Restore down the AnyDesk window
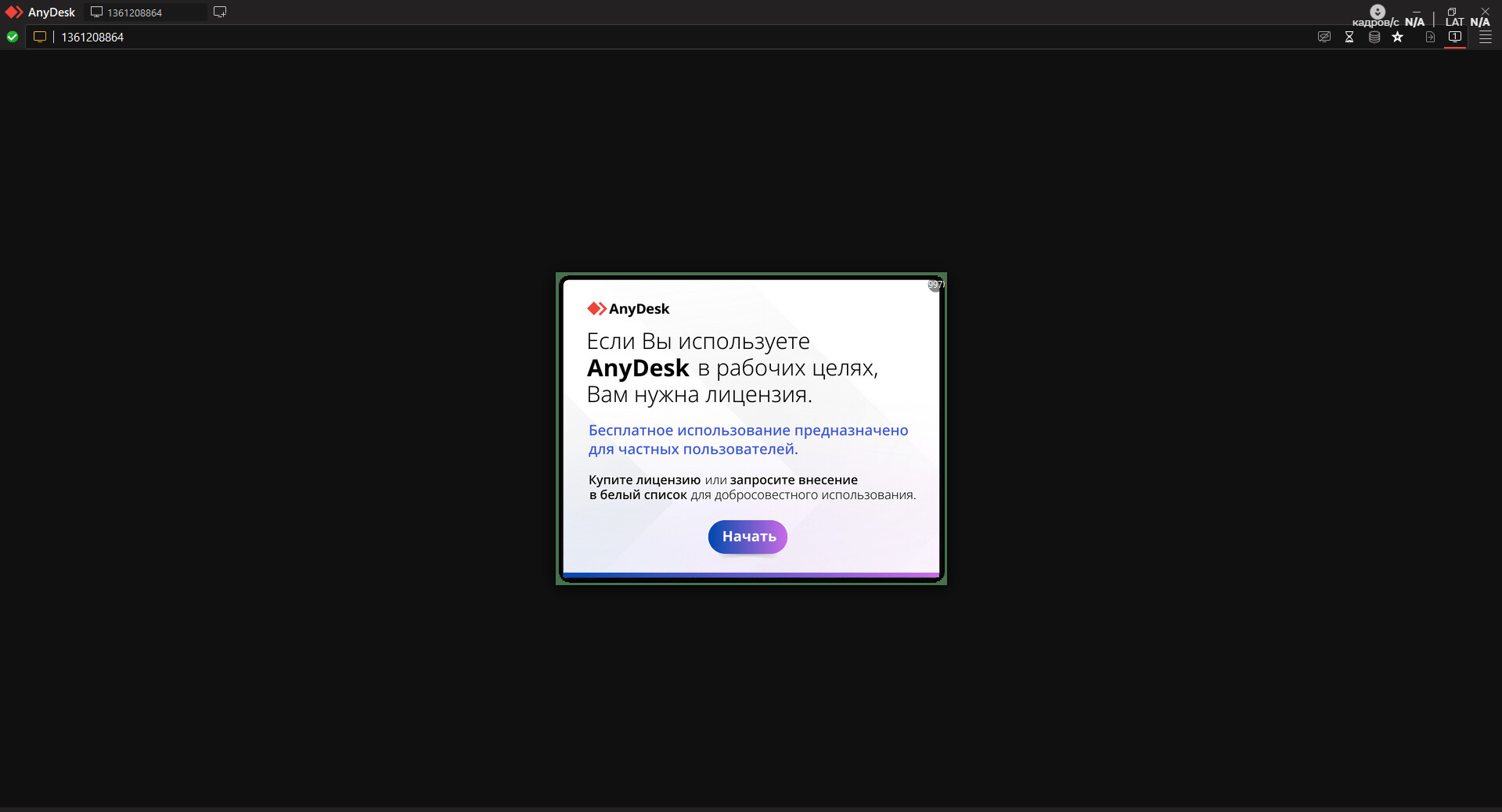This screenshot has height=812, width=1502. pos(1452,11)
